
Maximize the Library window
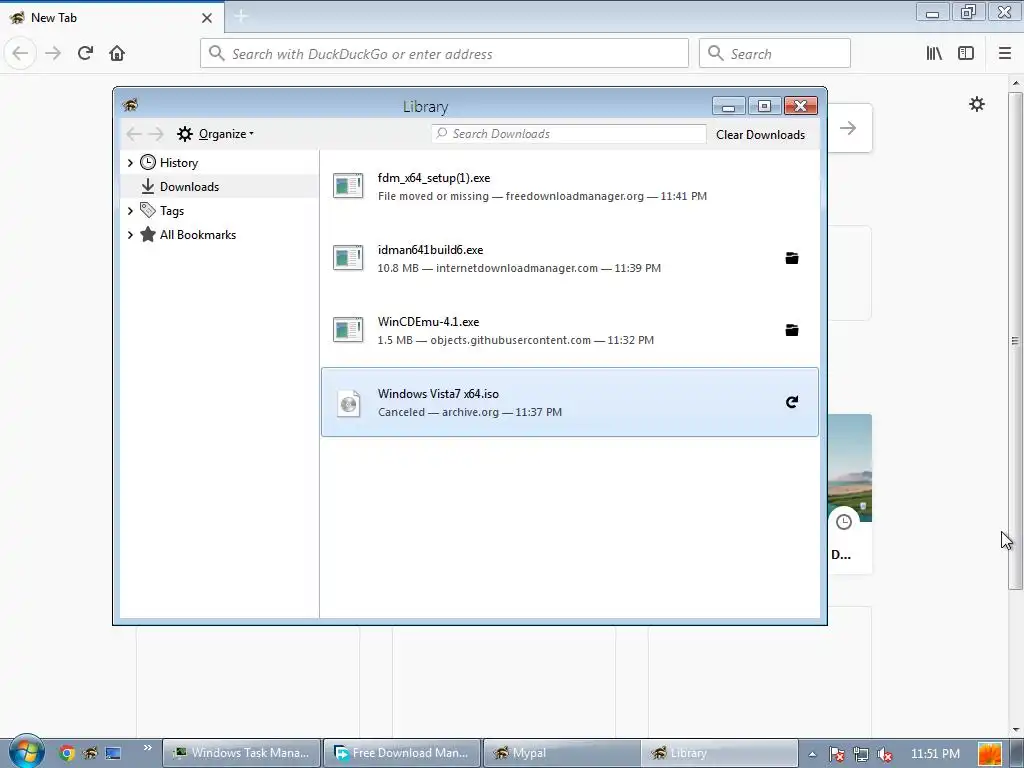point(764,106)
